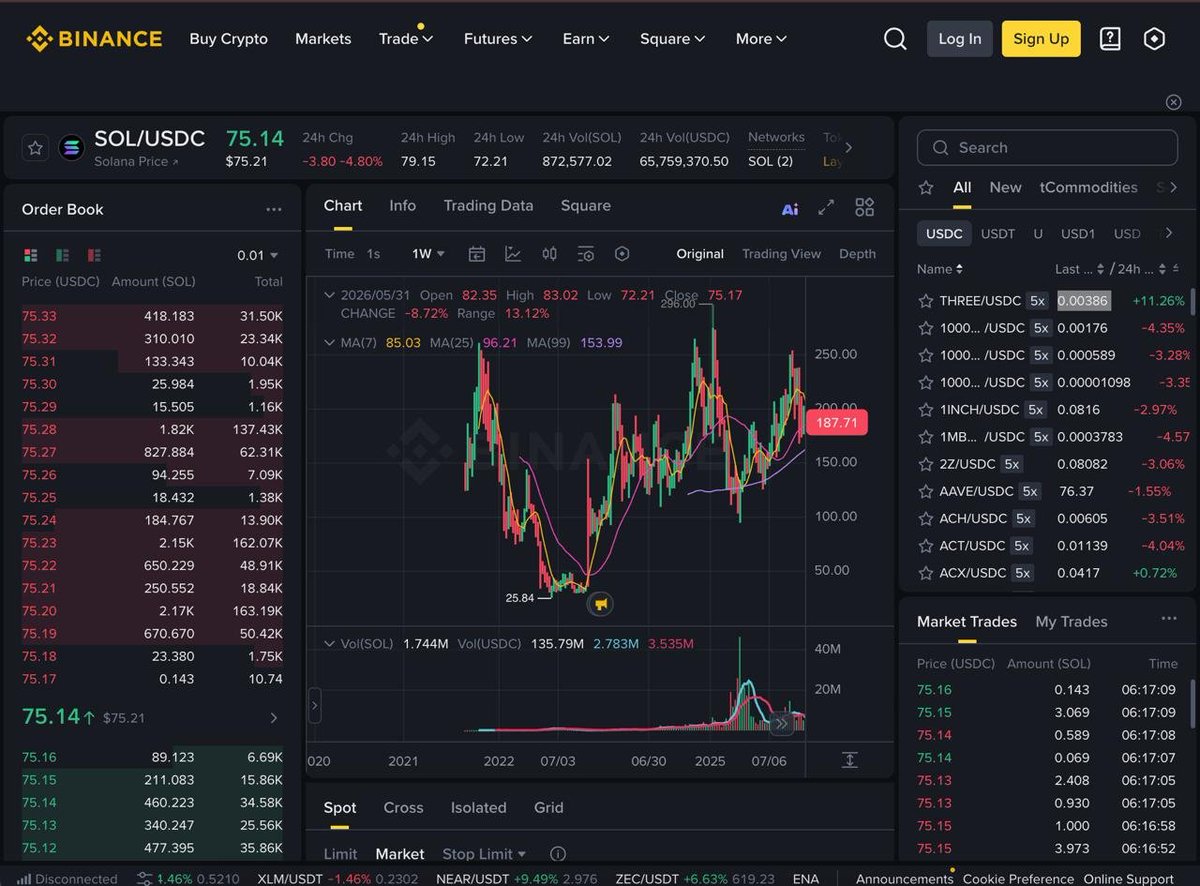
Task: Collapse the Vol(SOL) indicator chevron
Action: point(329,644)
